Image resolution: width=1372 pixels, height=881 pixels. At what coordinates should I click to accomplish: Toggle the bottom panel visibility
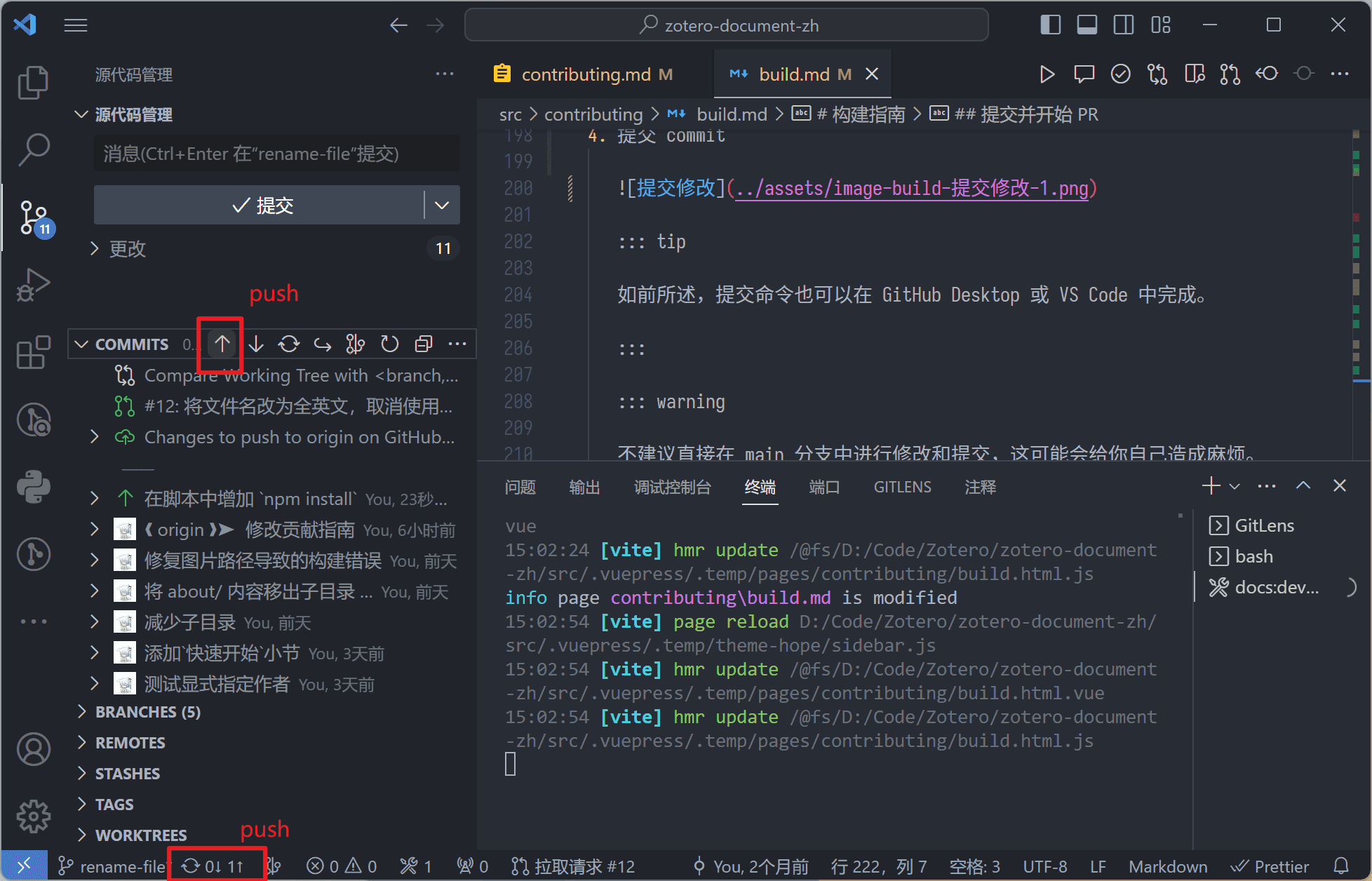click(x=1087, y=25)
